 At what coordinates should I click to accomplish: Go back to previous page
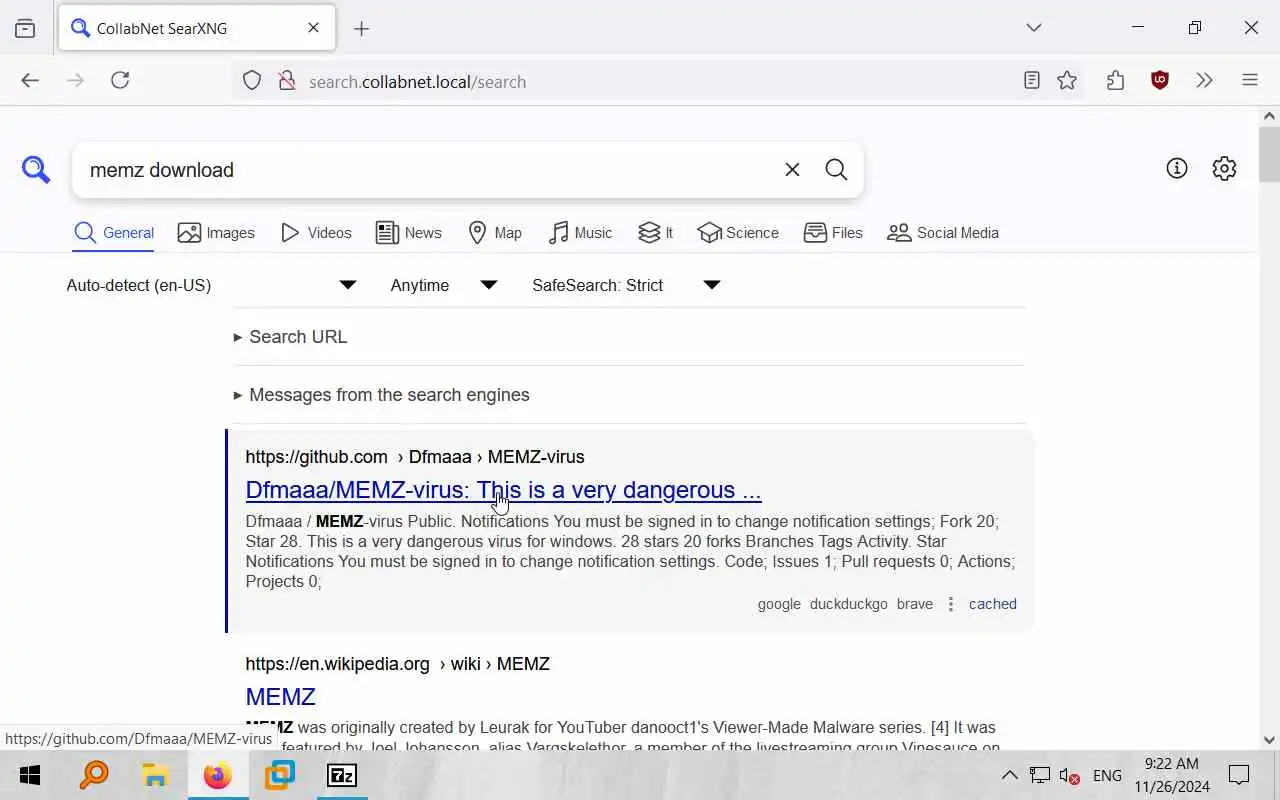pos(30,81)
